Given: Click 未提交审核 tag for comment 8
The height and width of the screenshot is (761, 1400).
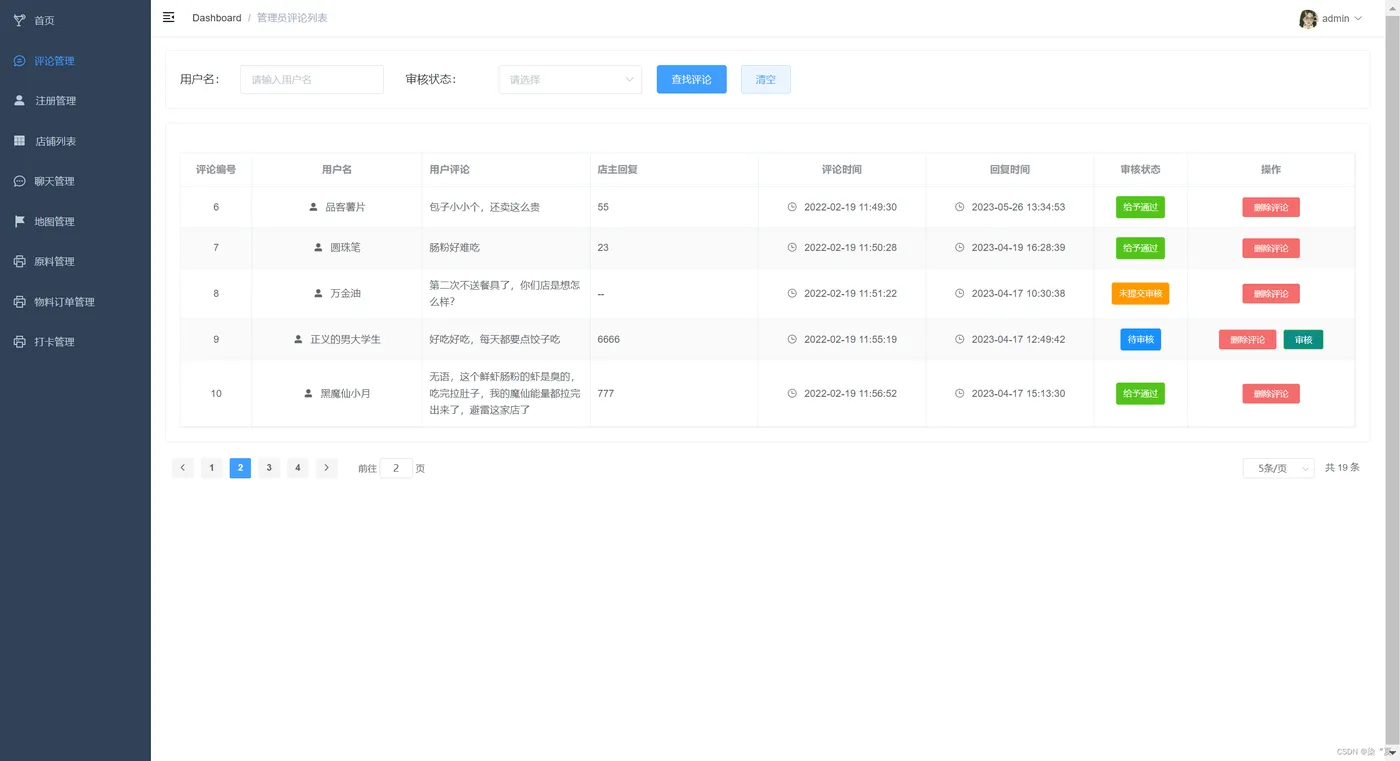Looking at the screenshot, I should 1140,293.
